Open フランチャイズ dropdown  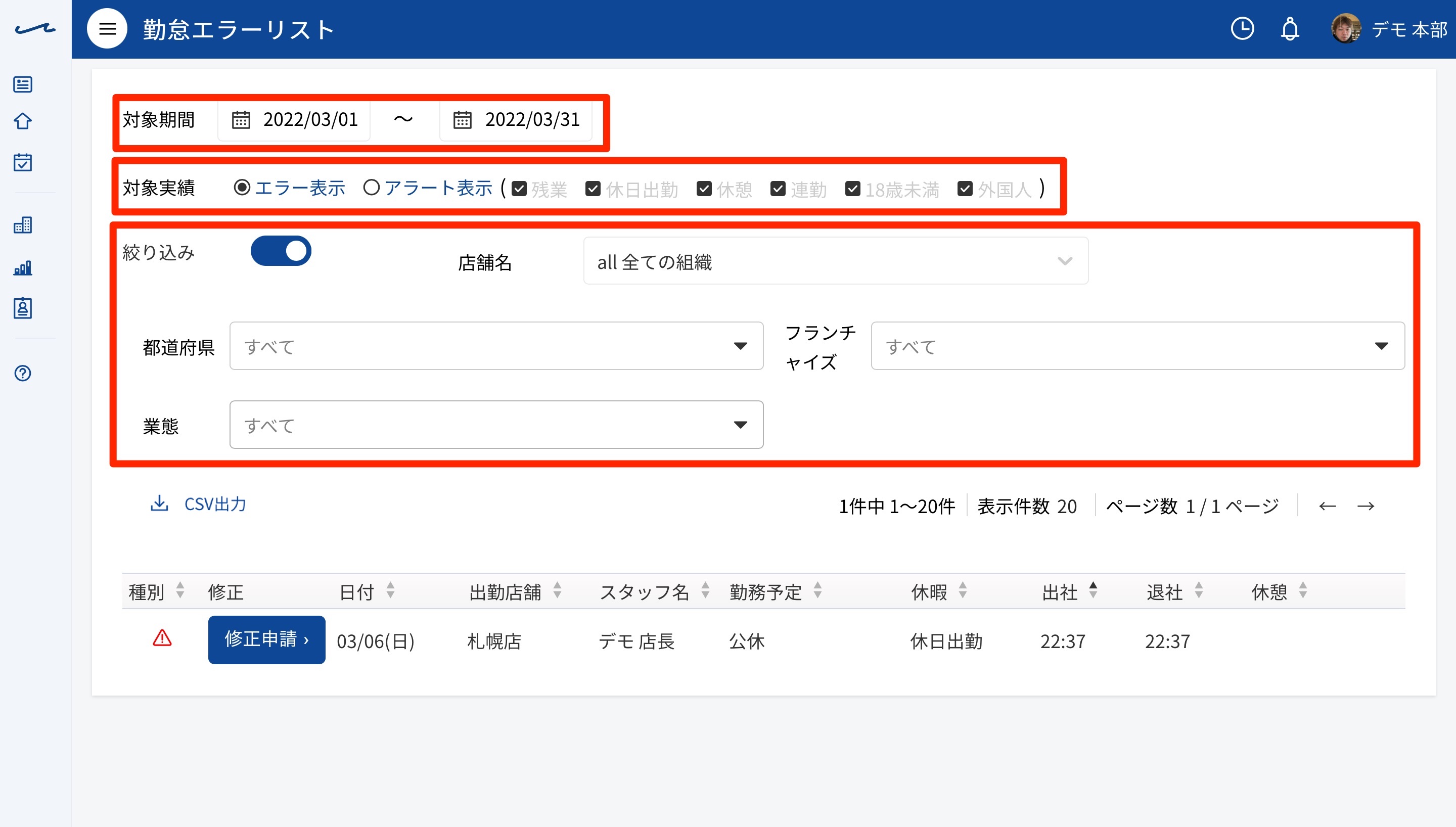coord(1138,346)
